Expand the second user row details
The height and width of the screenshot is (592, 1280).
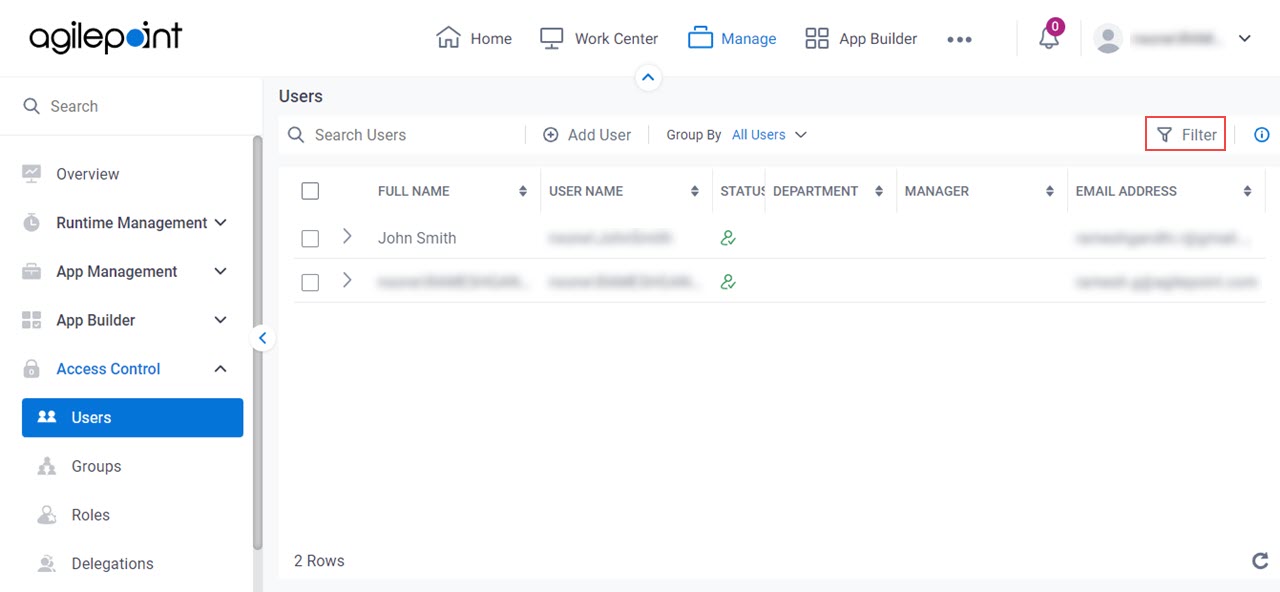[x=347, y=281]
